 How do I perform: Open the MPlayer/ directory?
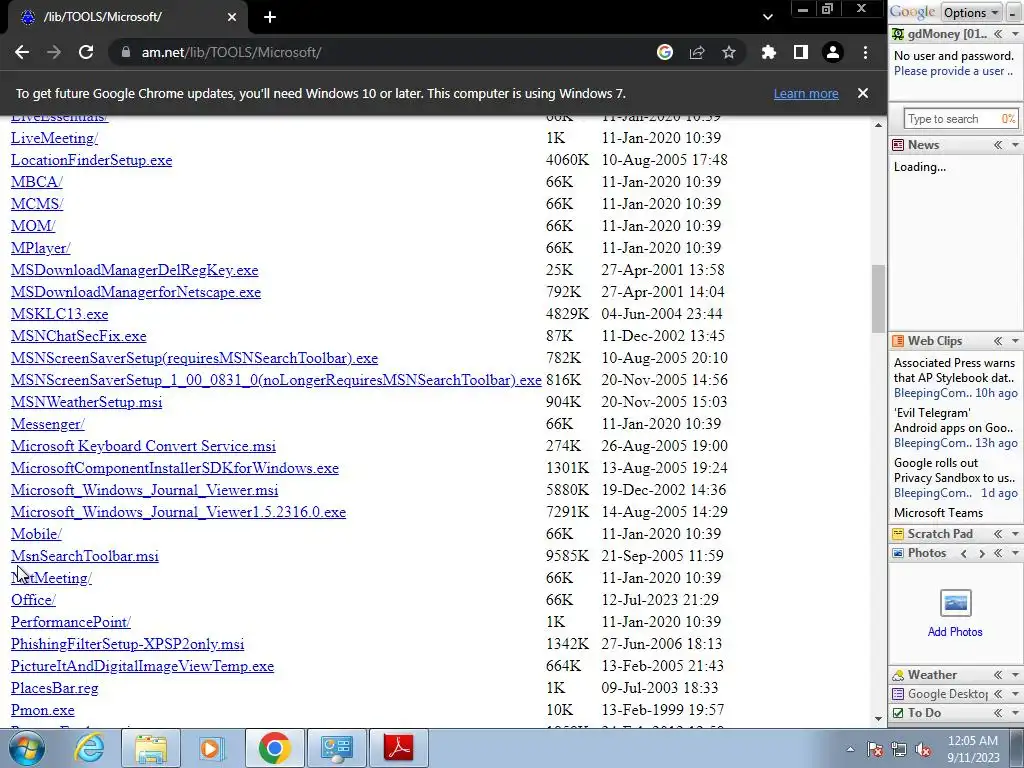pos(40,248)
